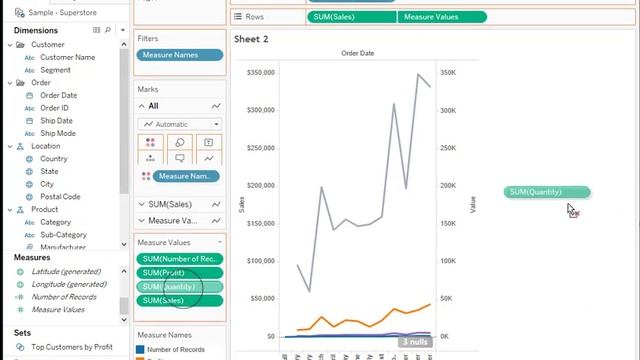Select the Ship Date field
The image size is (640, 360).
coord(56,120)
